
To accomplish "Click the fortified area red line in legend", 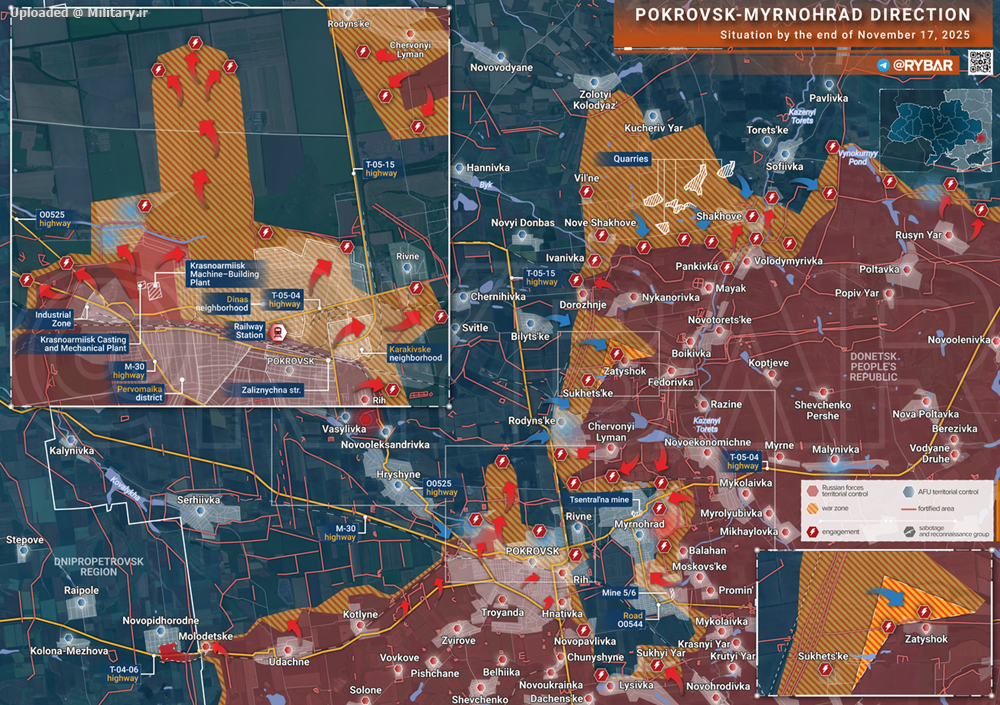I will [x=907, y=510].
